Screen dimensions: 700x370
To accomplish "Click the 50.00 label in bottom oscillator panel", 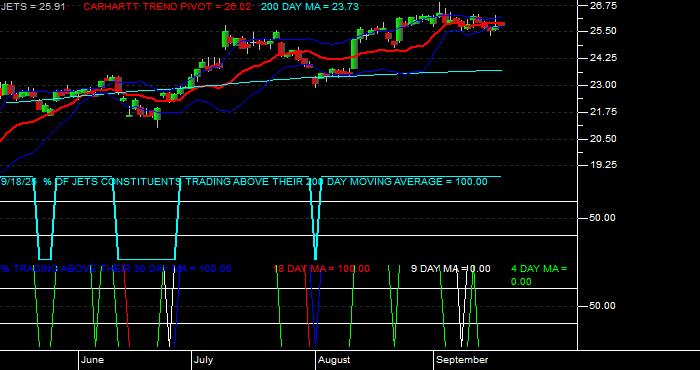I will [x=603, y=306].
